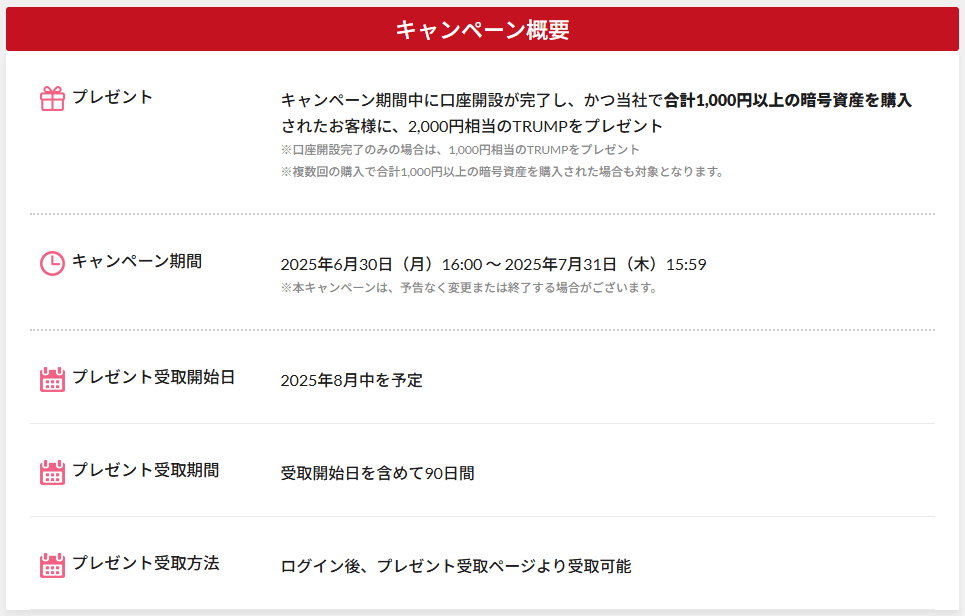The height and width of the screenshot is (616, 965).
Task: Click the note starting ※本キャンペーンは、予告なく
Action: (469, 288)
